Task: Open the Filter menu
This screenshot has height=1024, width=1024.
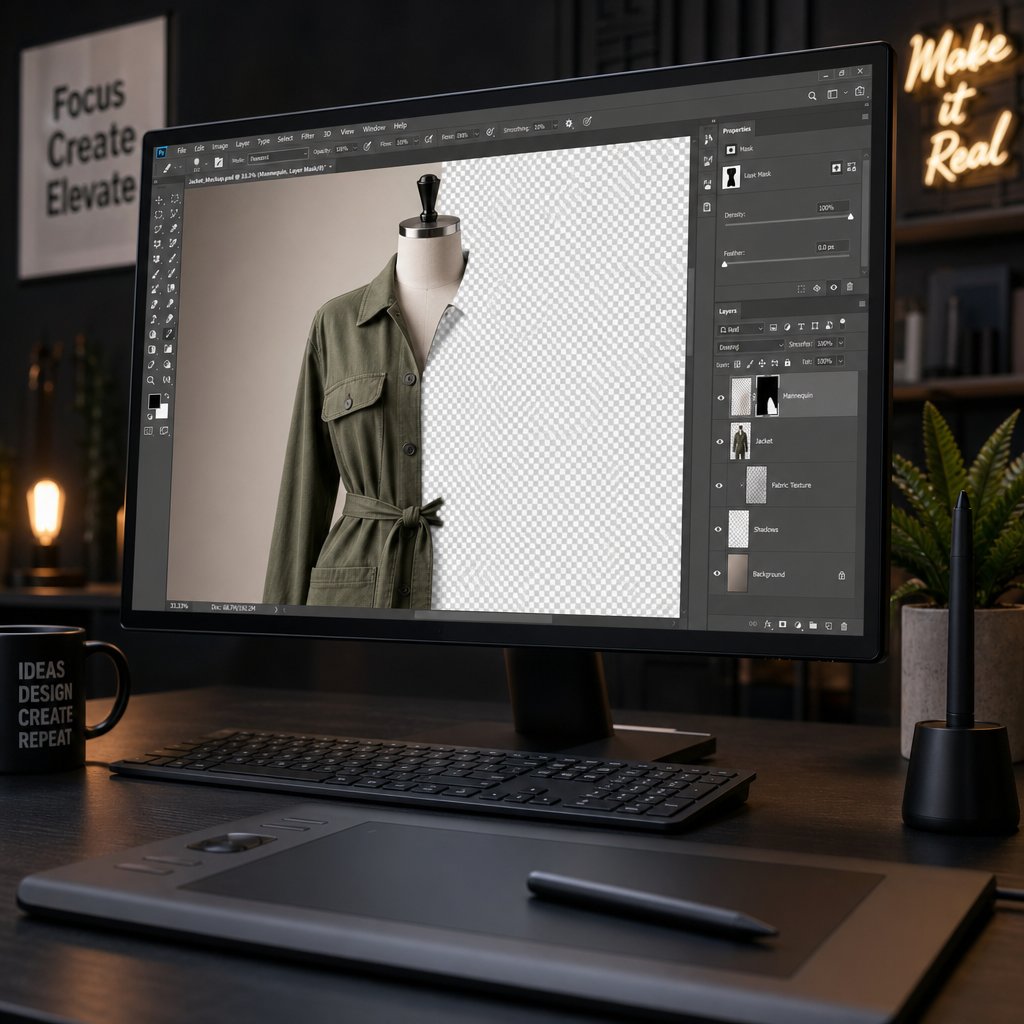Action: click(x=308, y=136)
